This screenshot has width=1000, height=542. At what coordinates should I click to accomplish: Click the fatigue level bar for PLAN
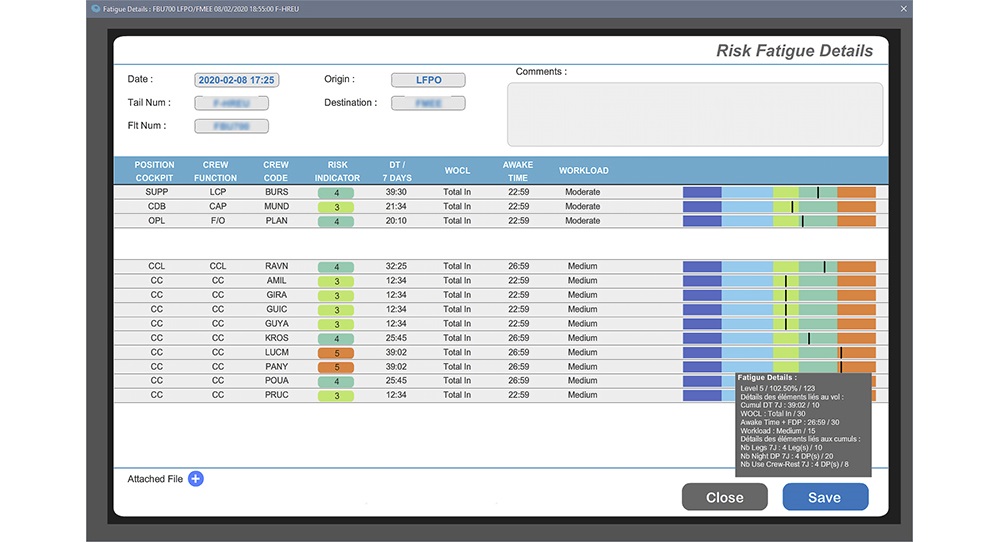(x=778, y=221)
